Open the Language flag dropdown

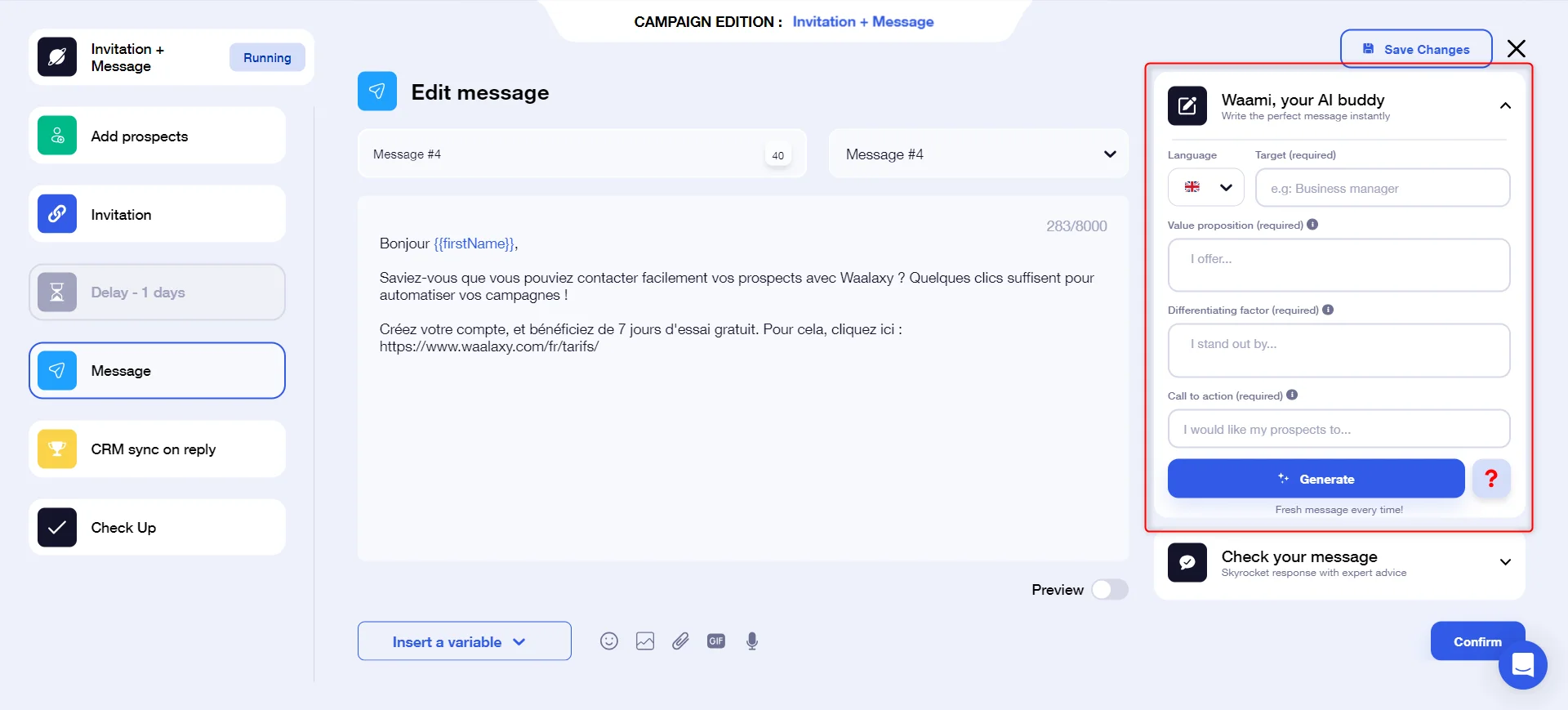1206,188
